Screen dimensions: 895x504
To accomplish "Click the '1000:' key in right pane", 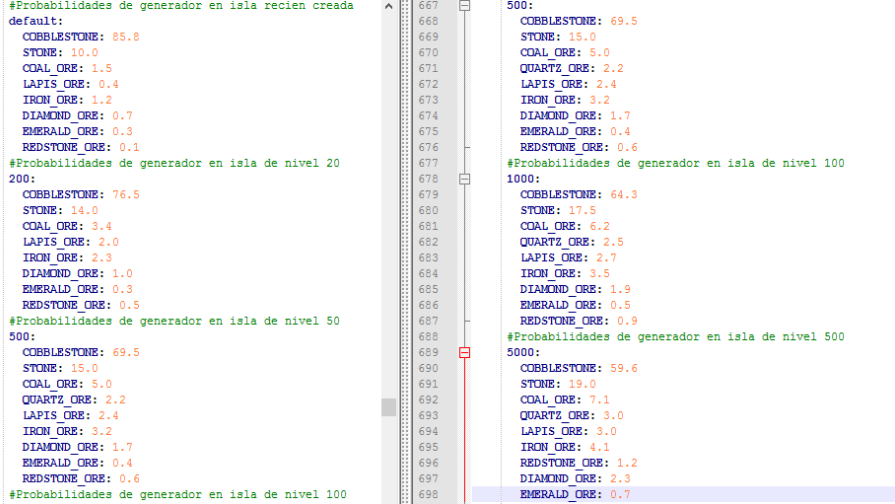I will 524,178.
